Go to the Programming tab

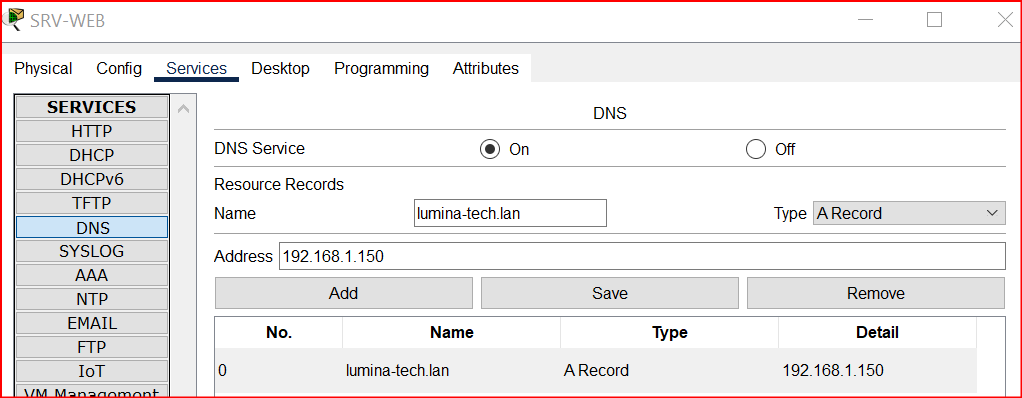pyautogui.click(x=381, y=68)
